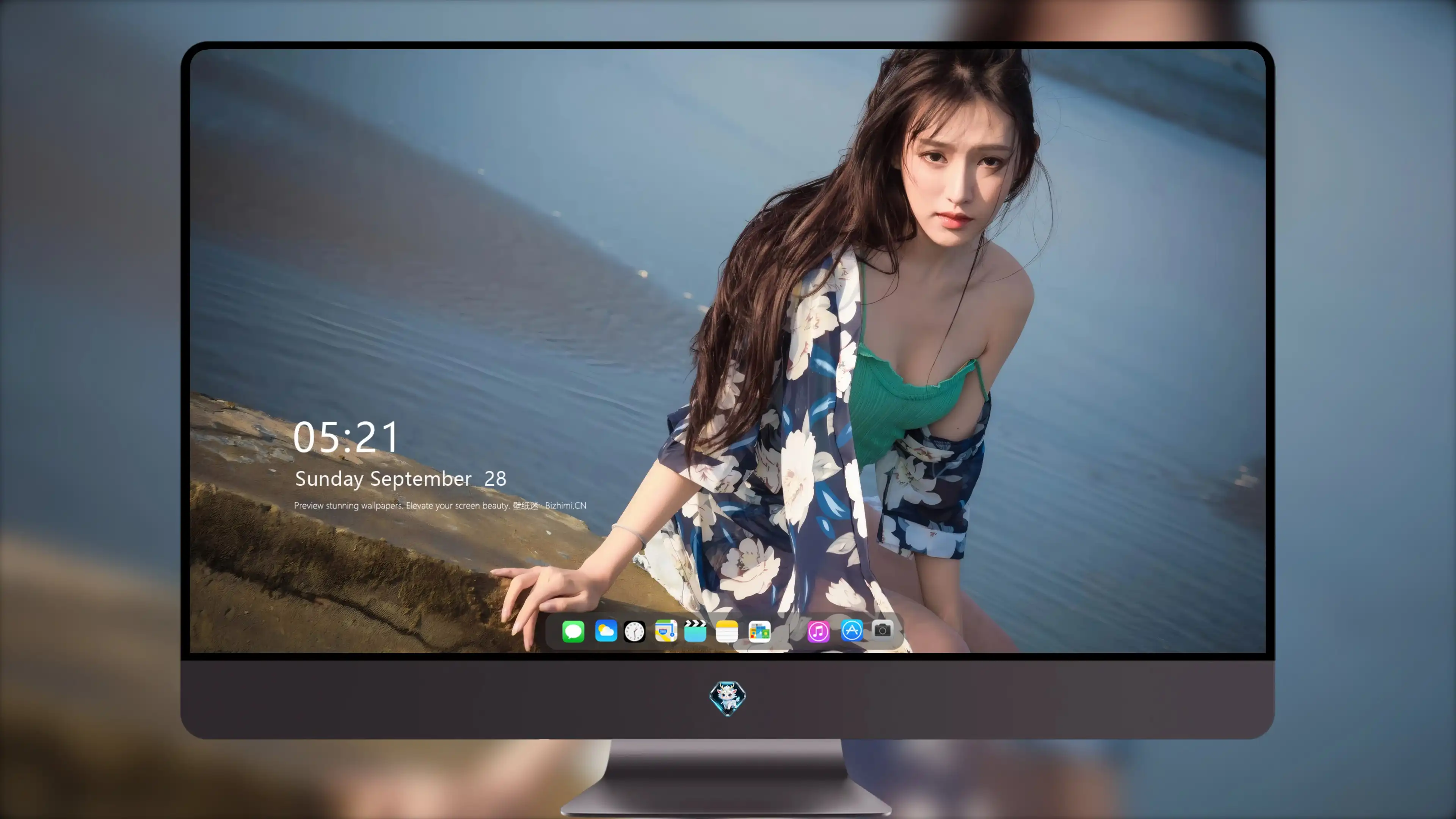The height and width of the screenshot is (819, 1456).
Task: Open the Clock app icon
Action: click(x=634, y=631)
